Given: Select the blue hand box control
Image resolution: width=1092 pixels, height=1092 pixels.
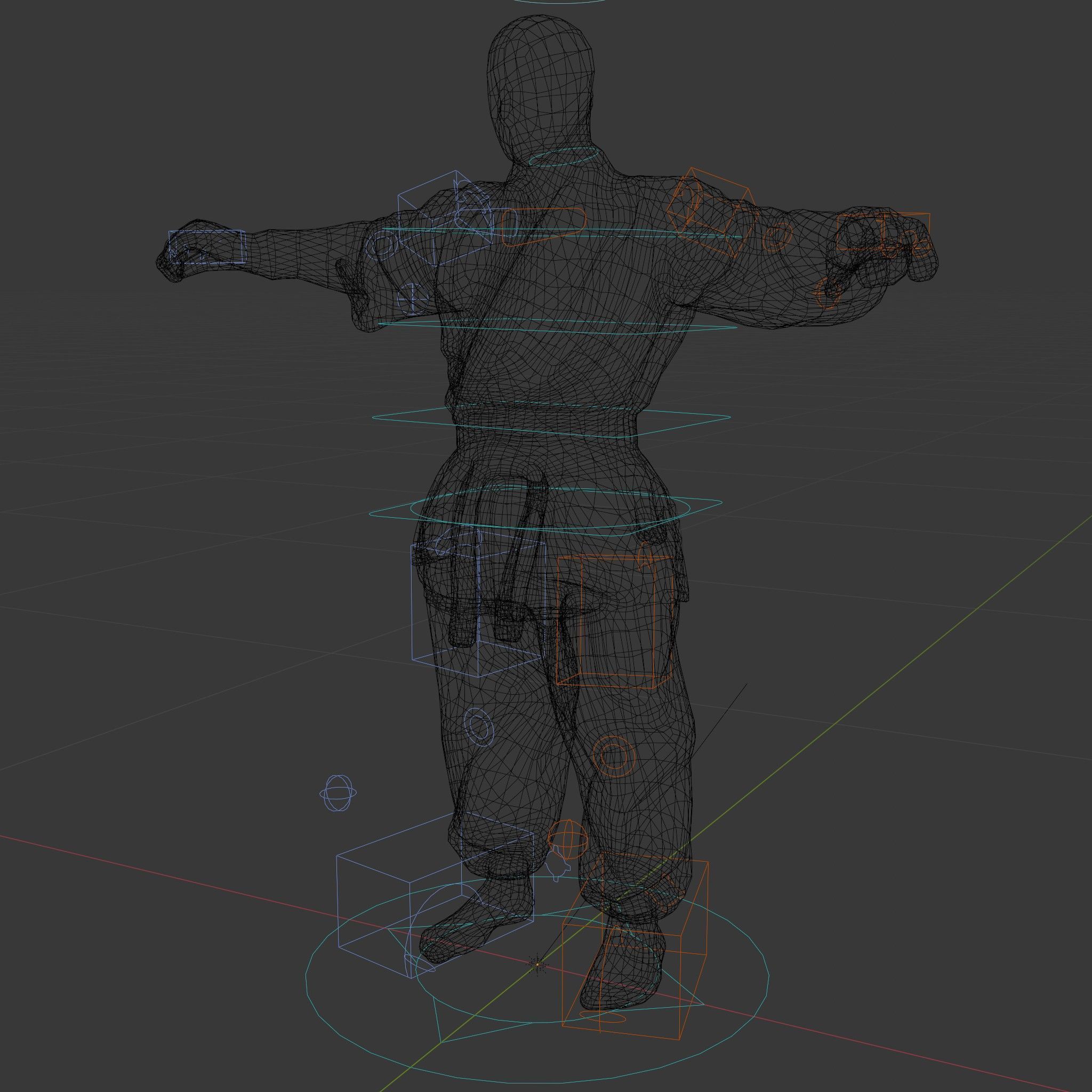Looking at the screenshot, I should [x=207, y=246].
